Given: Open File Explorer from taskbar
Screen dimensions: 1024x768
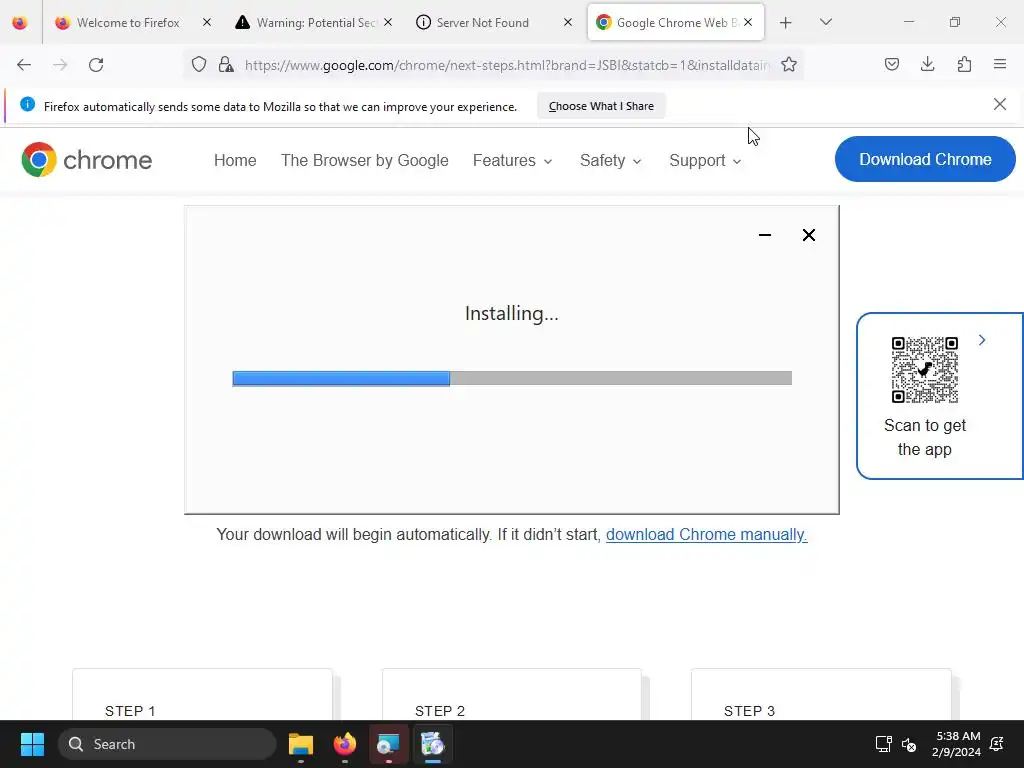Looking at the screenshot, I should click(301, 744).
